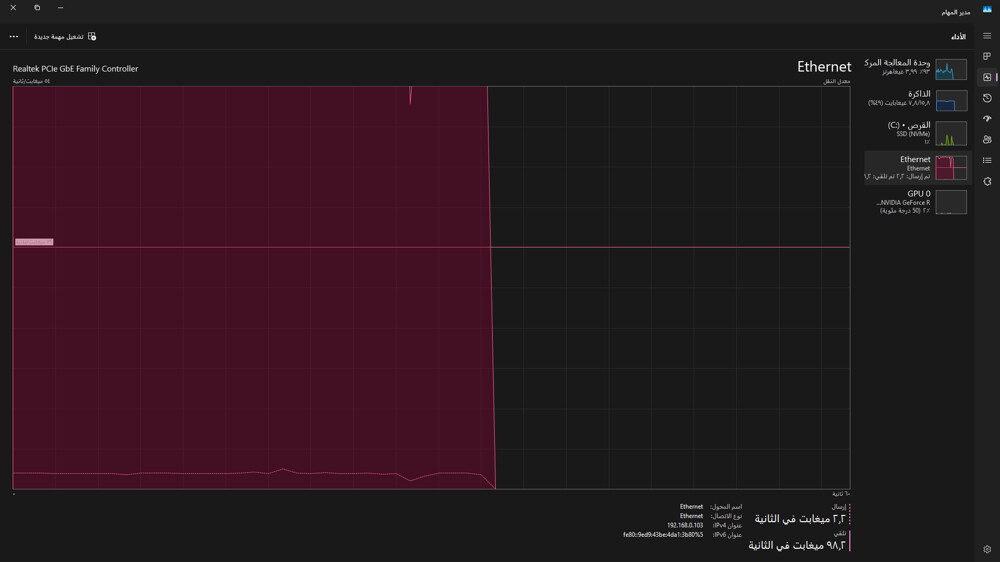
Task: Open Task Manager settings gear
Action: pyautogui.click(x=987, y=549)
